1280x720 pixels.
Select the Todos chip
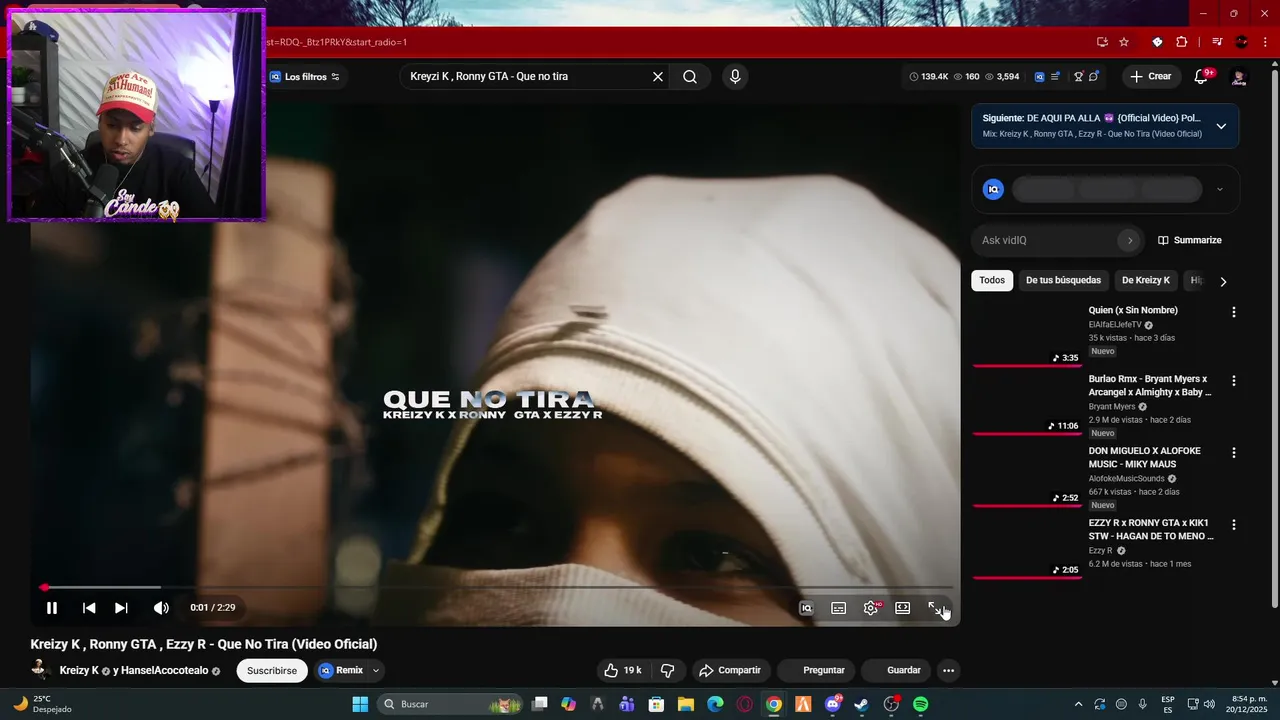click(992, 281)
